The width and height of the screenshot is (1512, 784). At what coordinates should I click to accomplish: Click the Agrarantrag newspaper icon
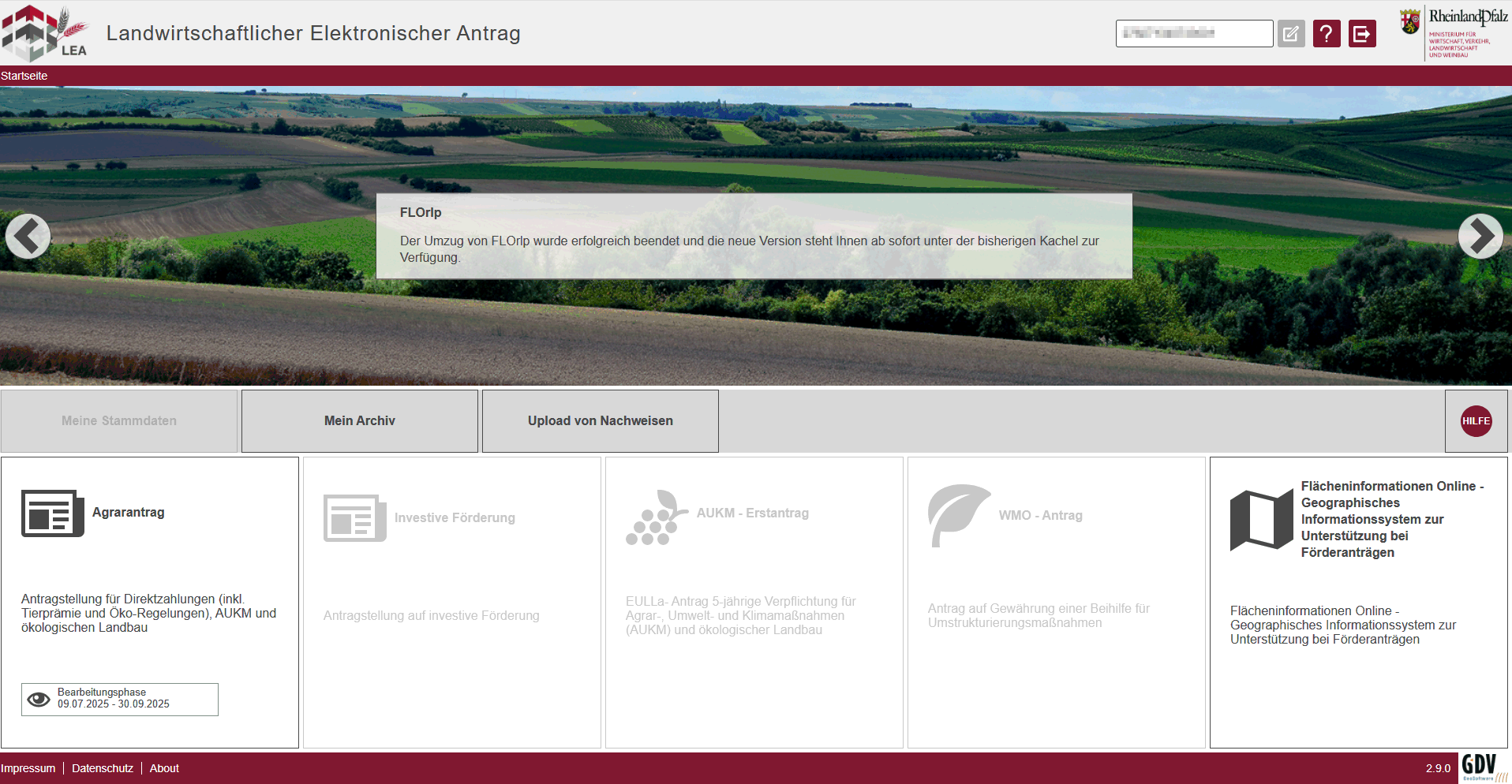click(x=52, y=513)
